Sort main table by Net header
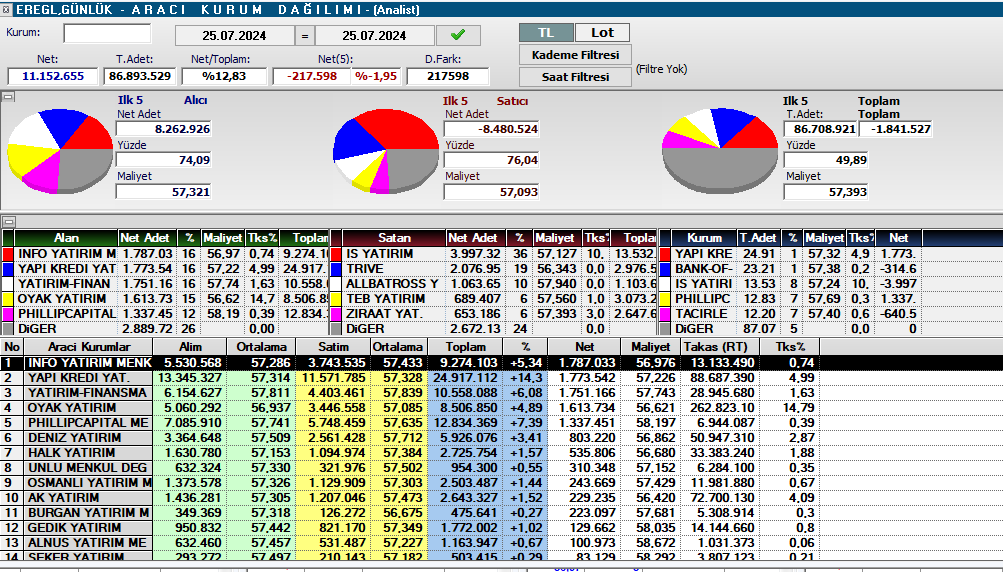 (x=584, y=347)
